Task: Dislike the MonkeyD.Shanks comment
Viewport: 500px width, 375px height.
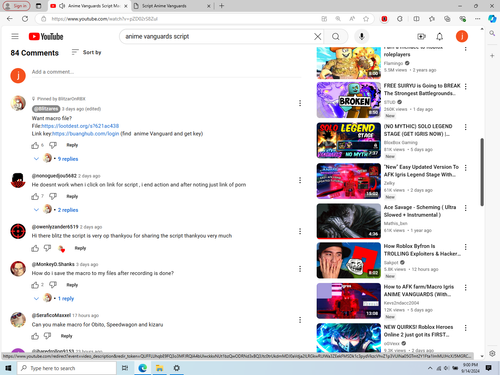Action: 53,285
